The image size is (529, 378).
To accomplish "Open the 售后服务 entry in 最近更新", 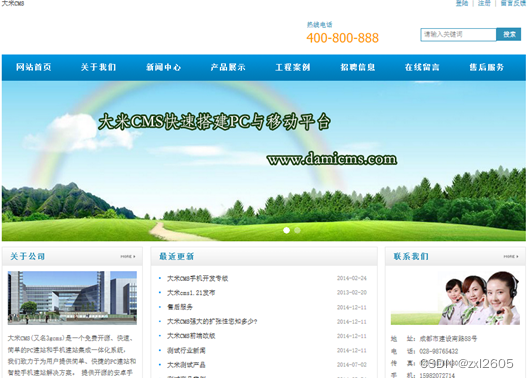I will pos(180,307).
